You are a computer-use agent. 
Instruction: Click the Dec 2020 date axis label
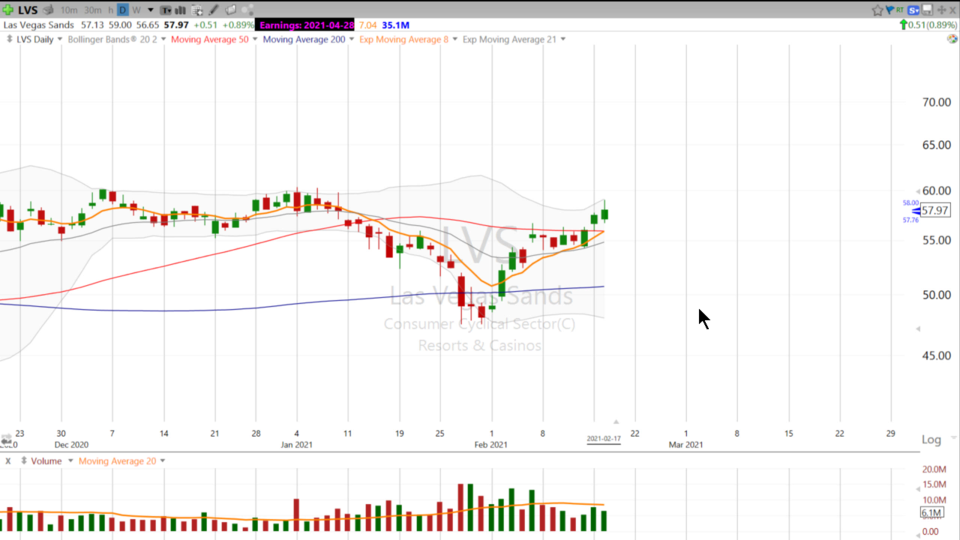tap(71, 445)
